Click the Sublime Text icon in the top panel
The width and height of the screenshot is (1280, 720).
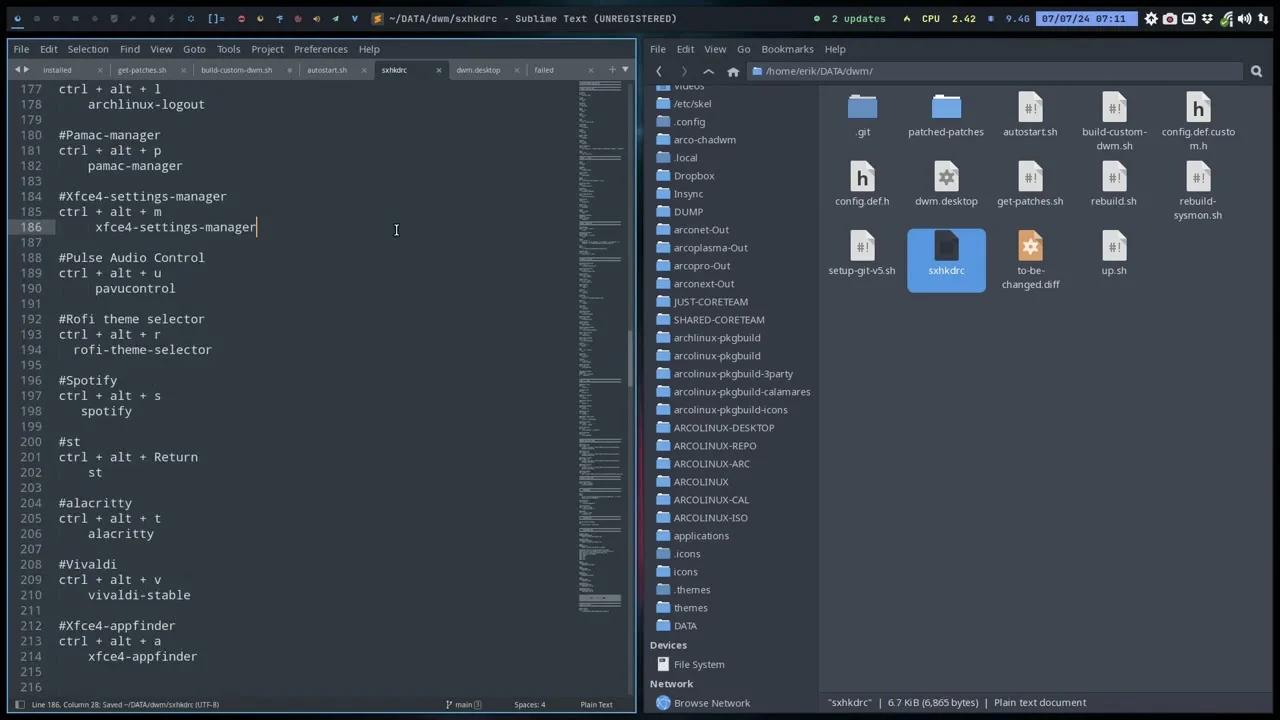coord(377,18)
